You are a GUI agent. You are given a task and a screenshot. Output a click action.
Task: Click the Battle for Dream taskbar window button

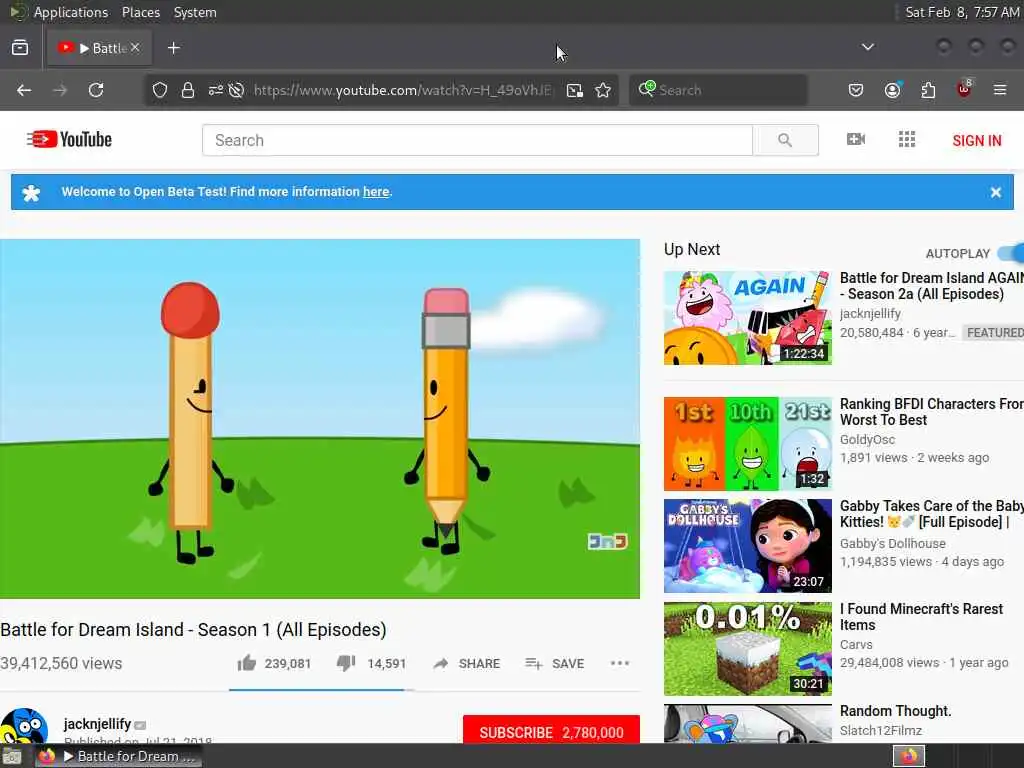pyautogui.click(x=119, y=756)
